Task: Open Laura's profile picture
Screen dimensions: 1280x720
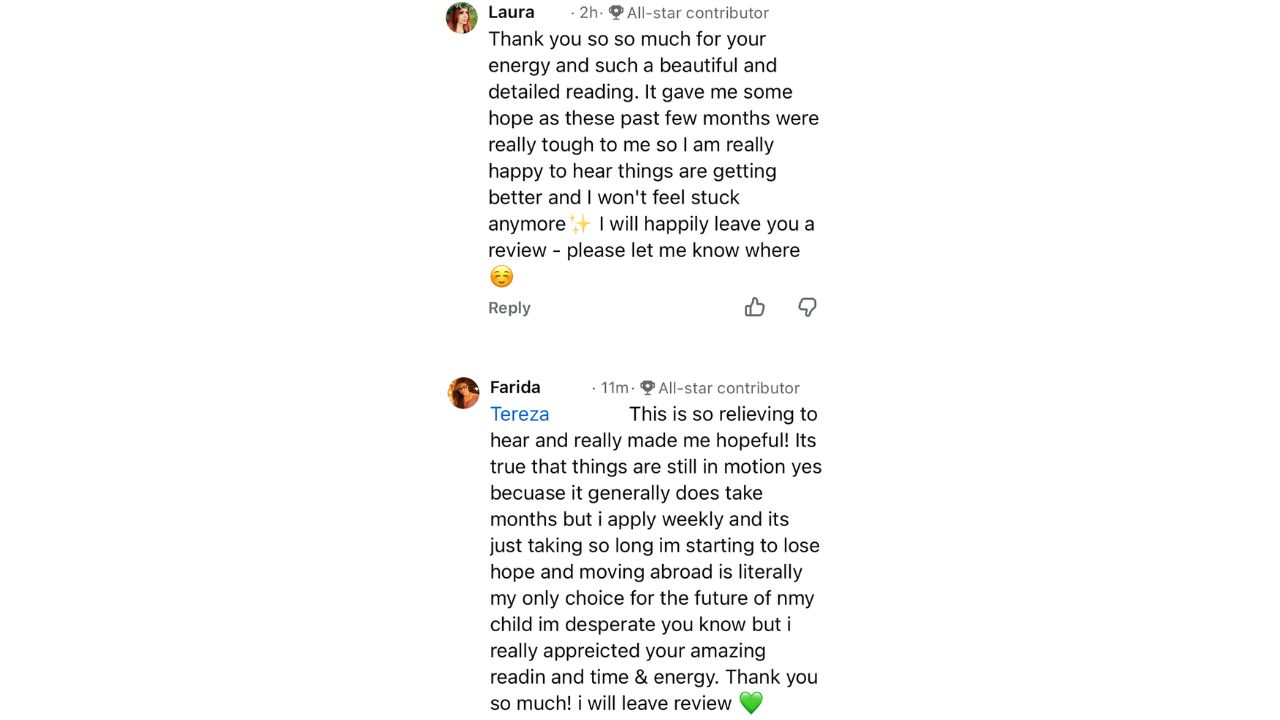Action: (x=462, y=18)
